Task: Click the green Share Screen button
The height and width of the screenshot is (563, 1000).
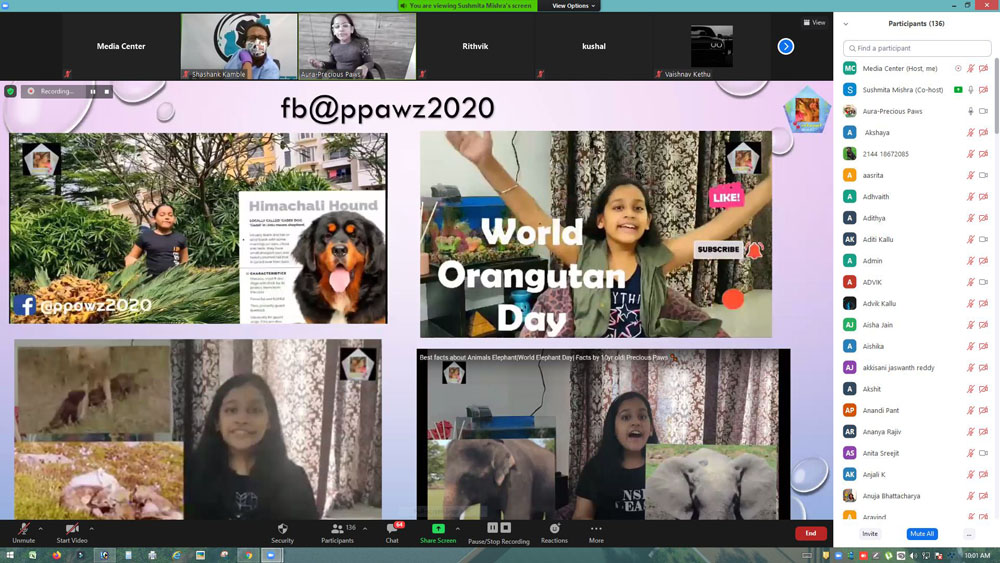Action: 438,532
